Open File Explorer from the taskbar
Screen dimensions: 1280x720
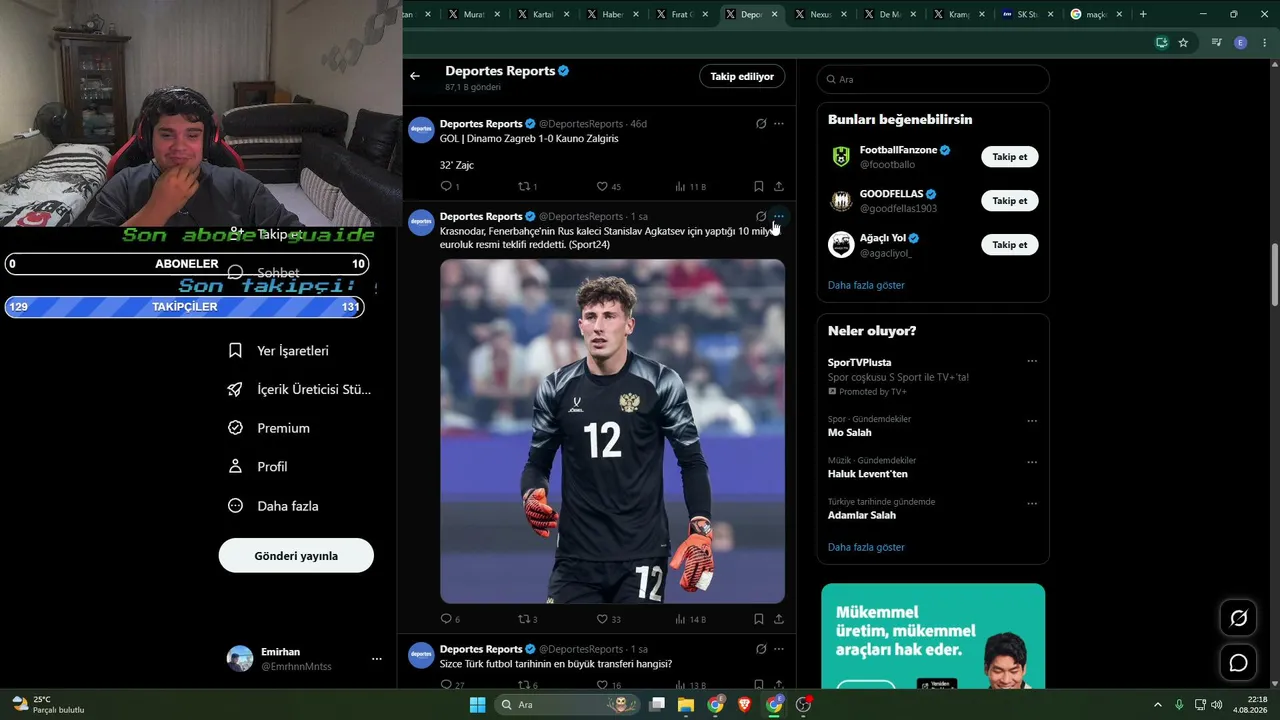click(686, 704)
